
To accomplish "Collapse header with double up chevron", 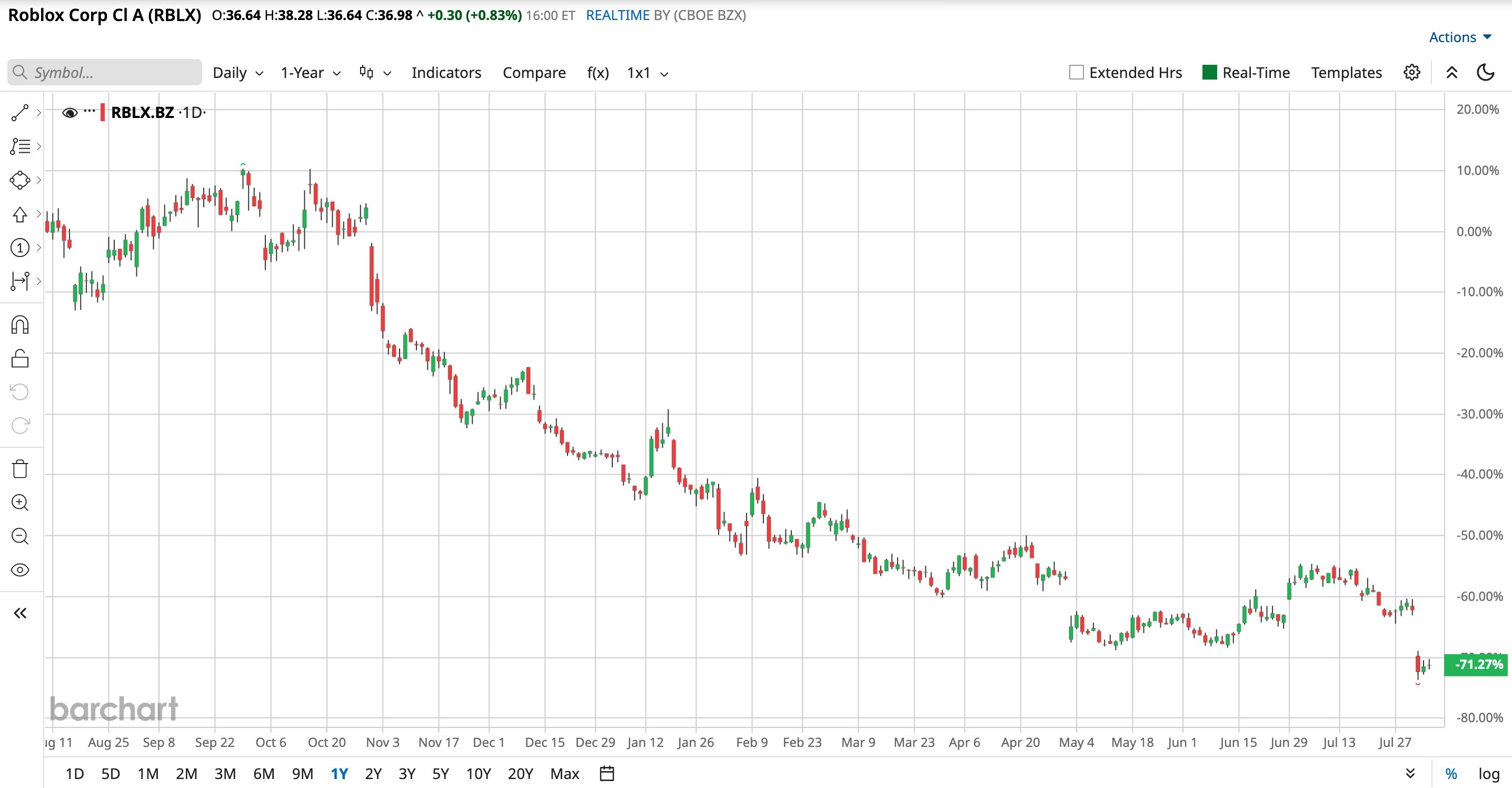I will 1451,72.
